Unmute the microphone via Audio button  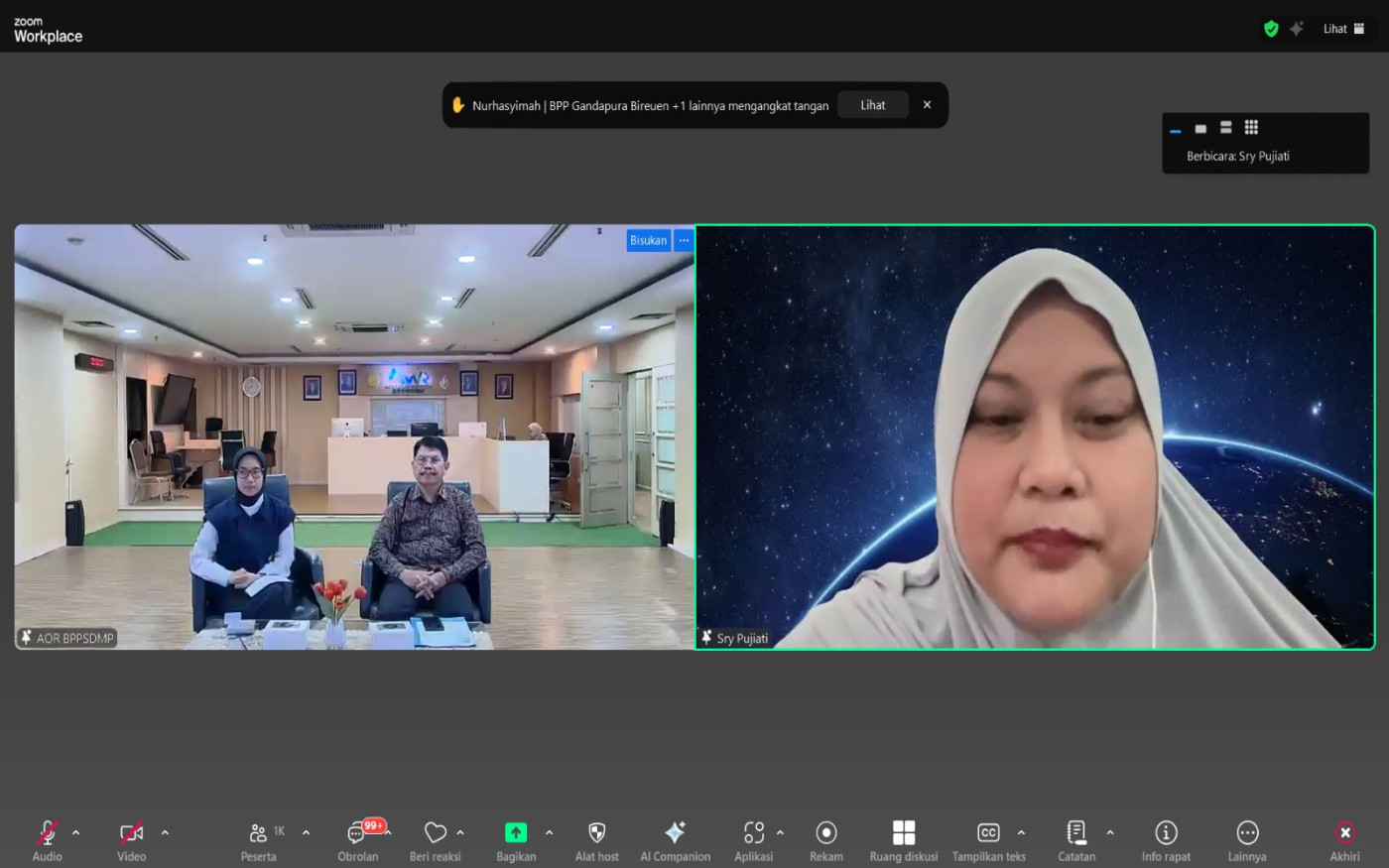coord(47,839)
